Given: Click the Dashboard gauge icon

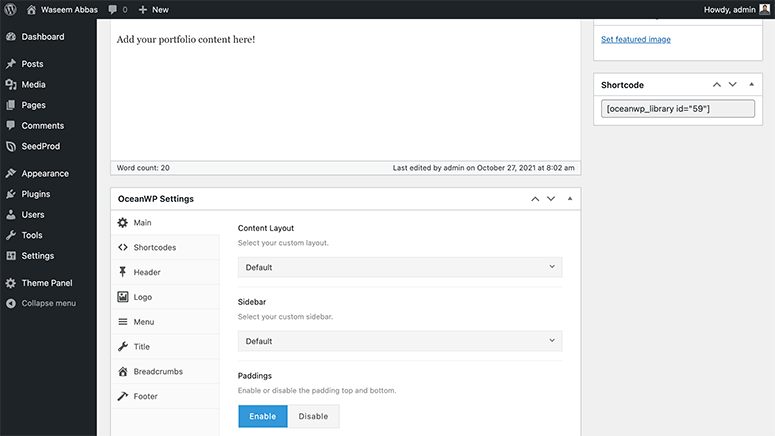Looking at the screenshot, I should tap(11, 37).
